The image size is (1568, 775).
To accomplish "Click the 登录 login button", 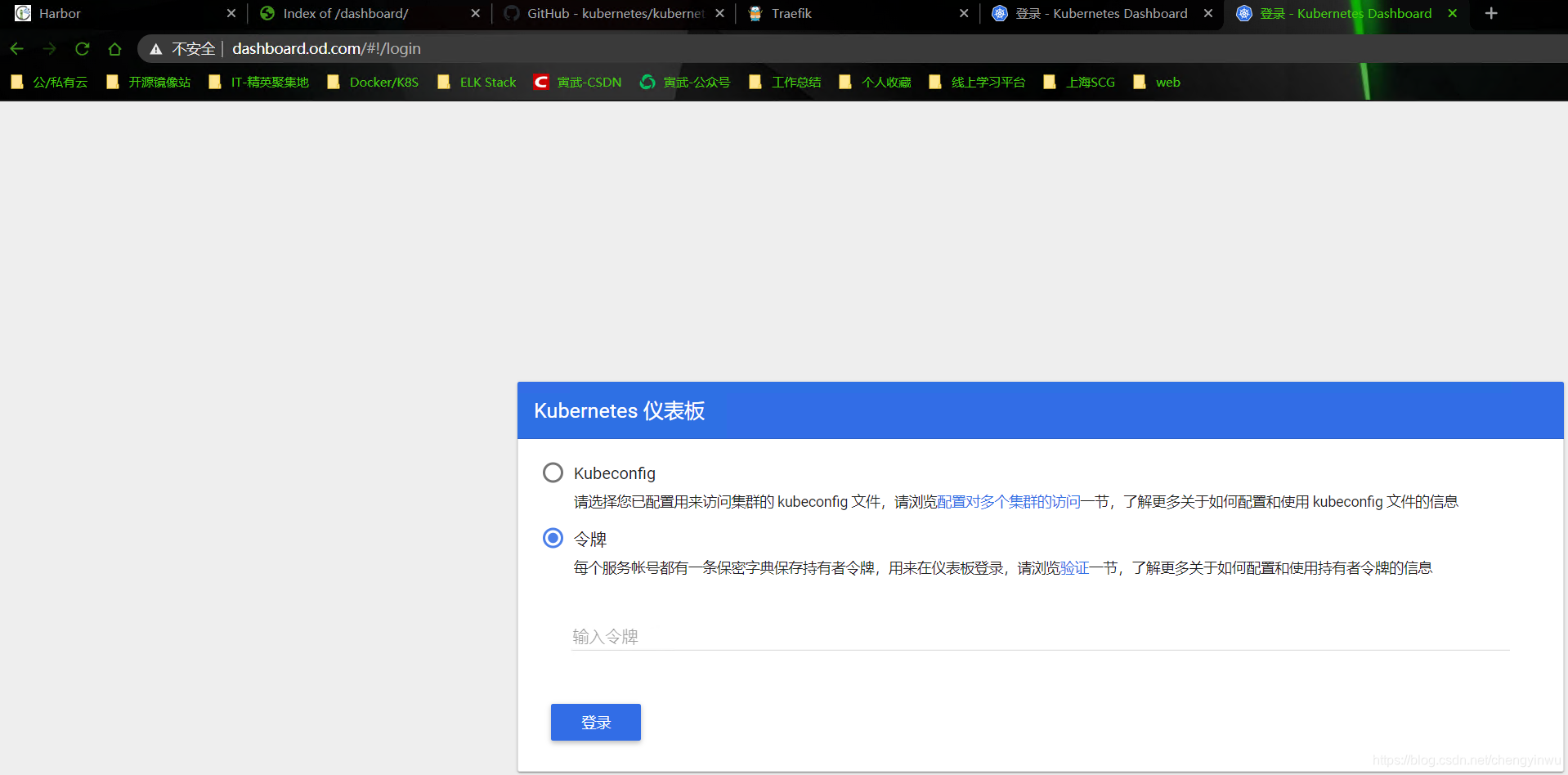I will [x=595, y=722].
